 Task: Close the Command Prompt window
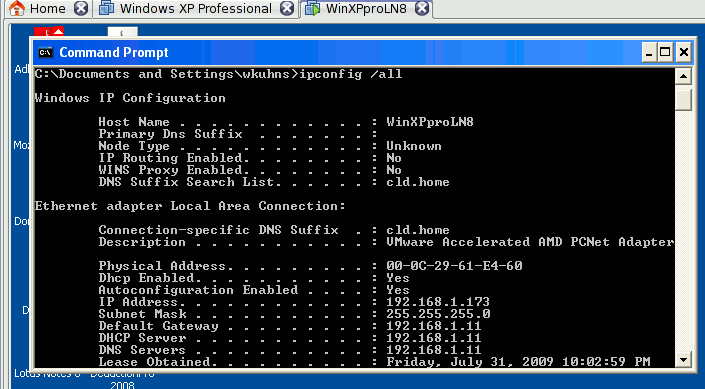point(683,53)
